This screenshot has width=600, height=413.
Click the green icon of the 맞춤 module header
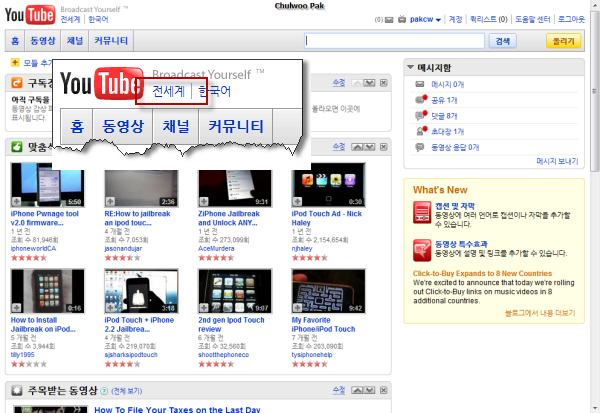click(17, 146)
